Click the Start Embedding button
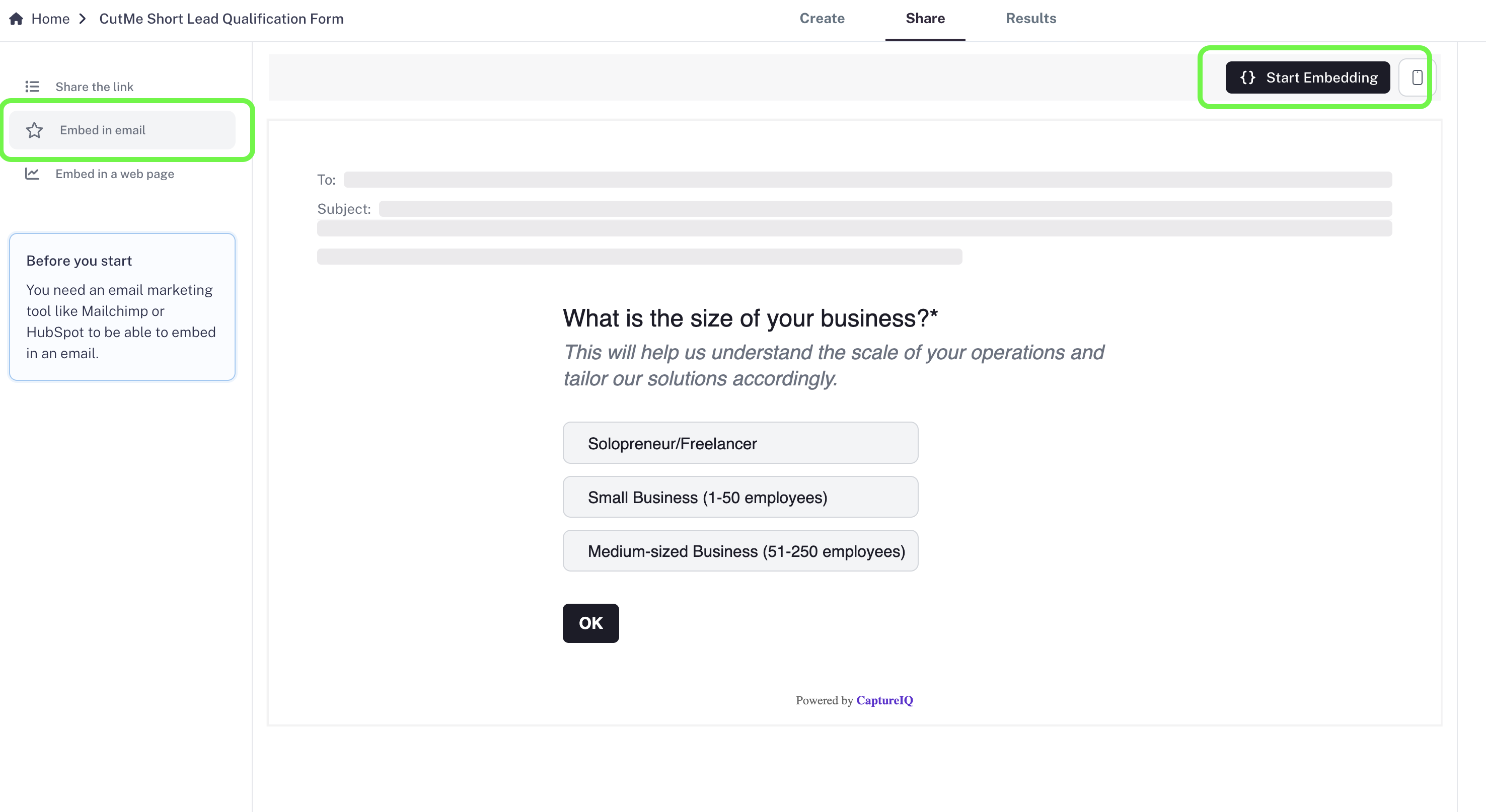The height and width of the screenshot is (812, 1486). point(1307,77)
